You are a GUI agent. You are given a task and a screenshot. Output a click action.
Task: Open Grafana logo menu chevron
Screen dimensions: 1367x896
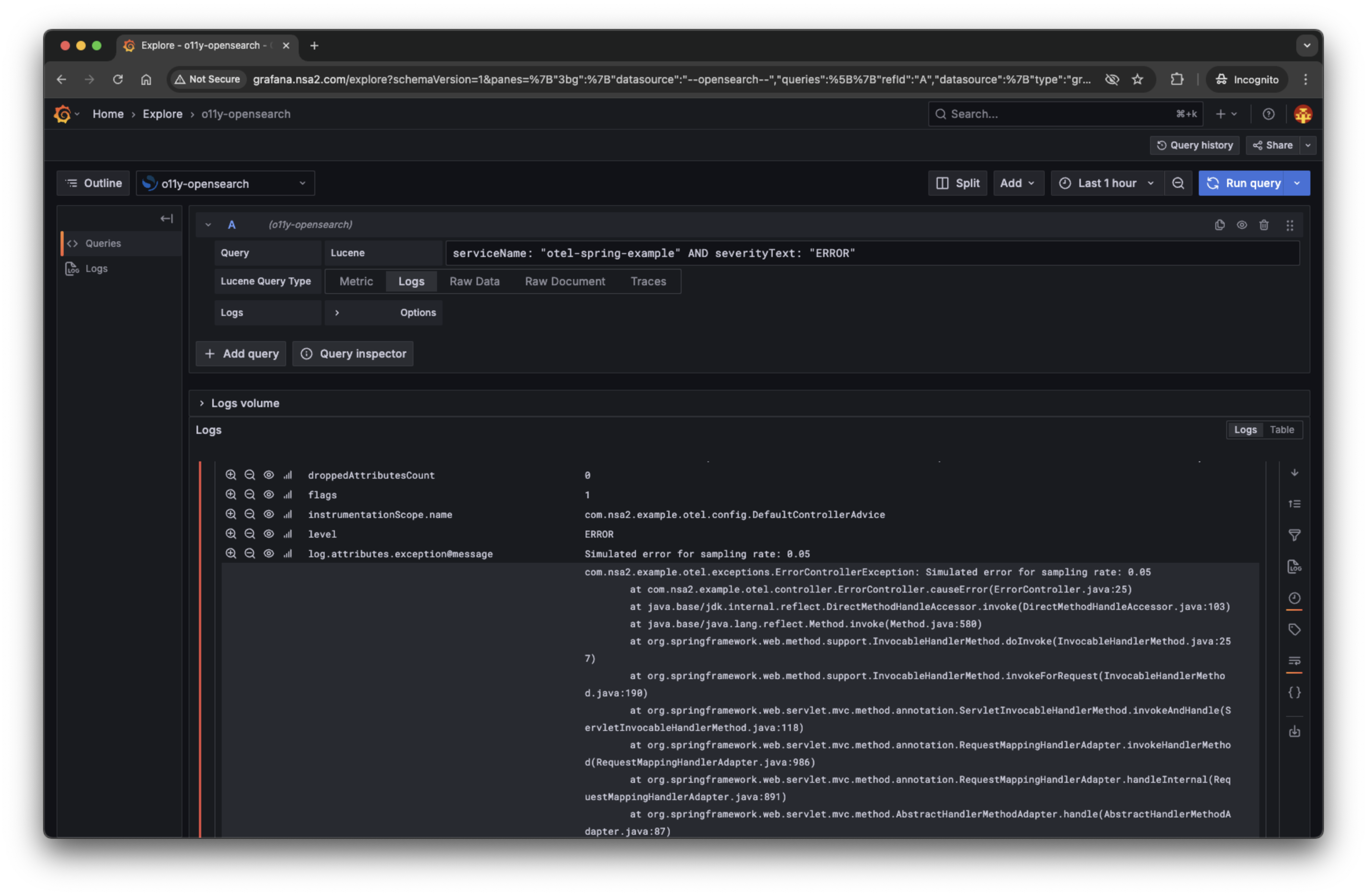click(x=77, y=114)
